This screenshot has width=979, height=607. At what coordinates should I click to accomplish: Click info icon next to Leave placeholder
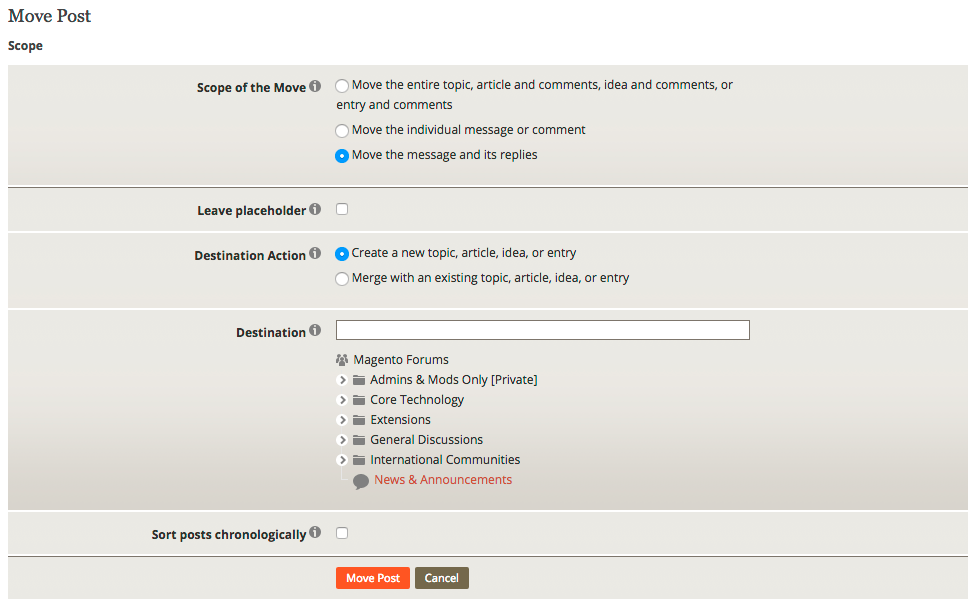(x=315, y=209)
